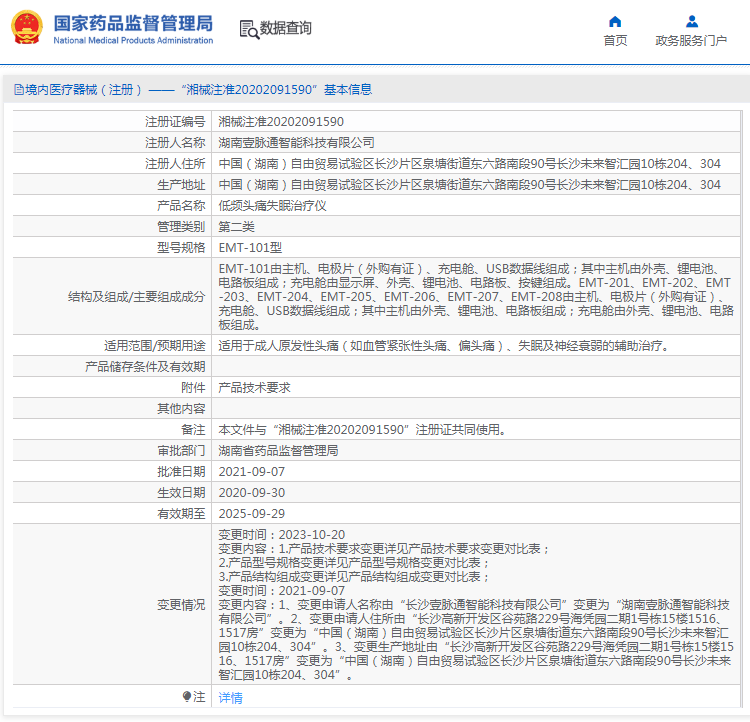Click the home house icon

tap(615, 22)
